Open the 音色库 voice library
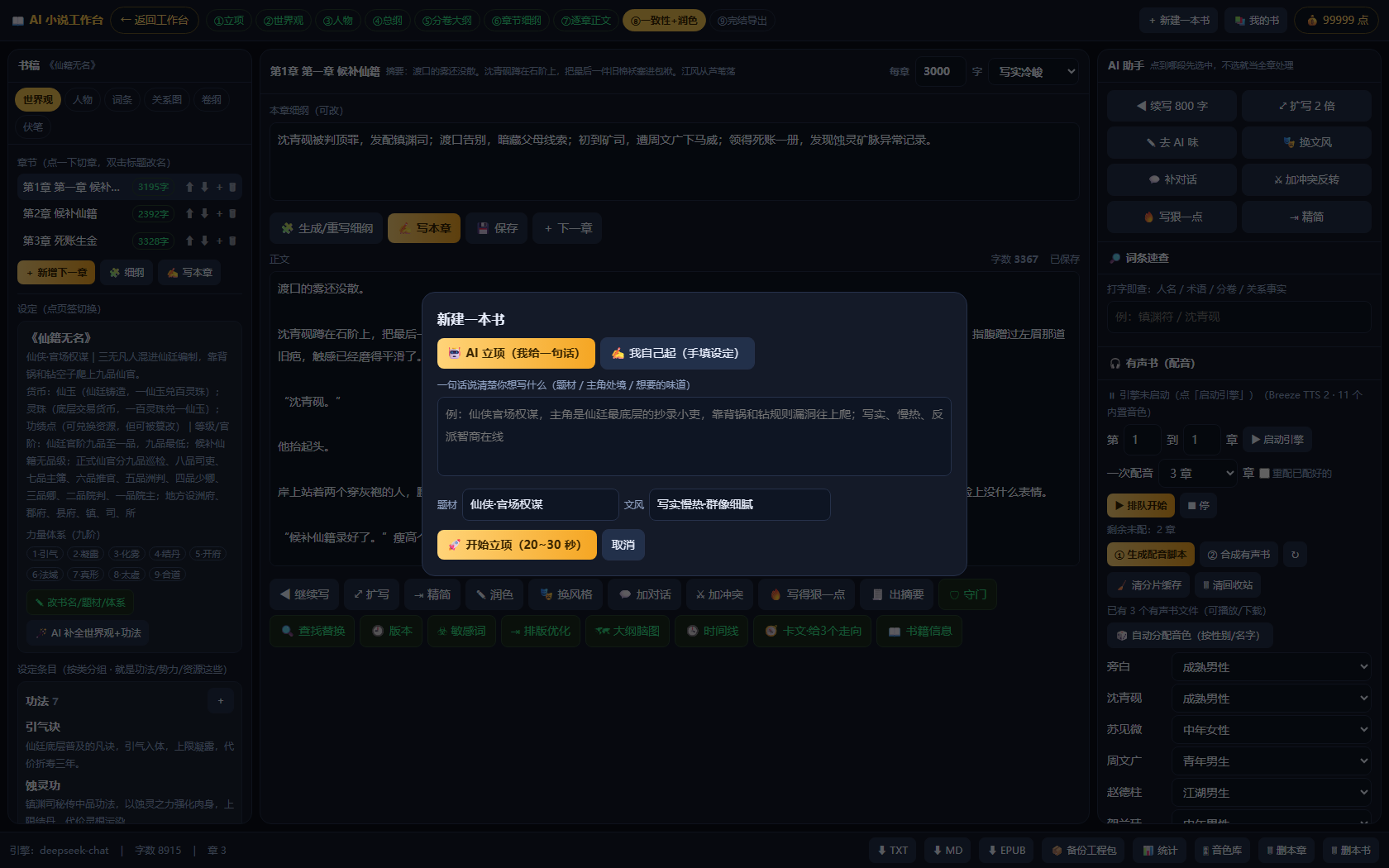The width and height of the screenshot is (1389, 868). pyautogui.click(x=1222, y=850)
